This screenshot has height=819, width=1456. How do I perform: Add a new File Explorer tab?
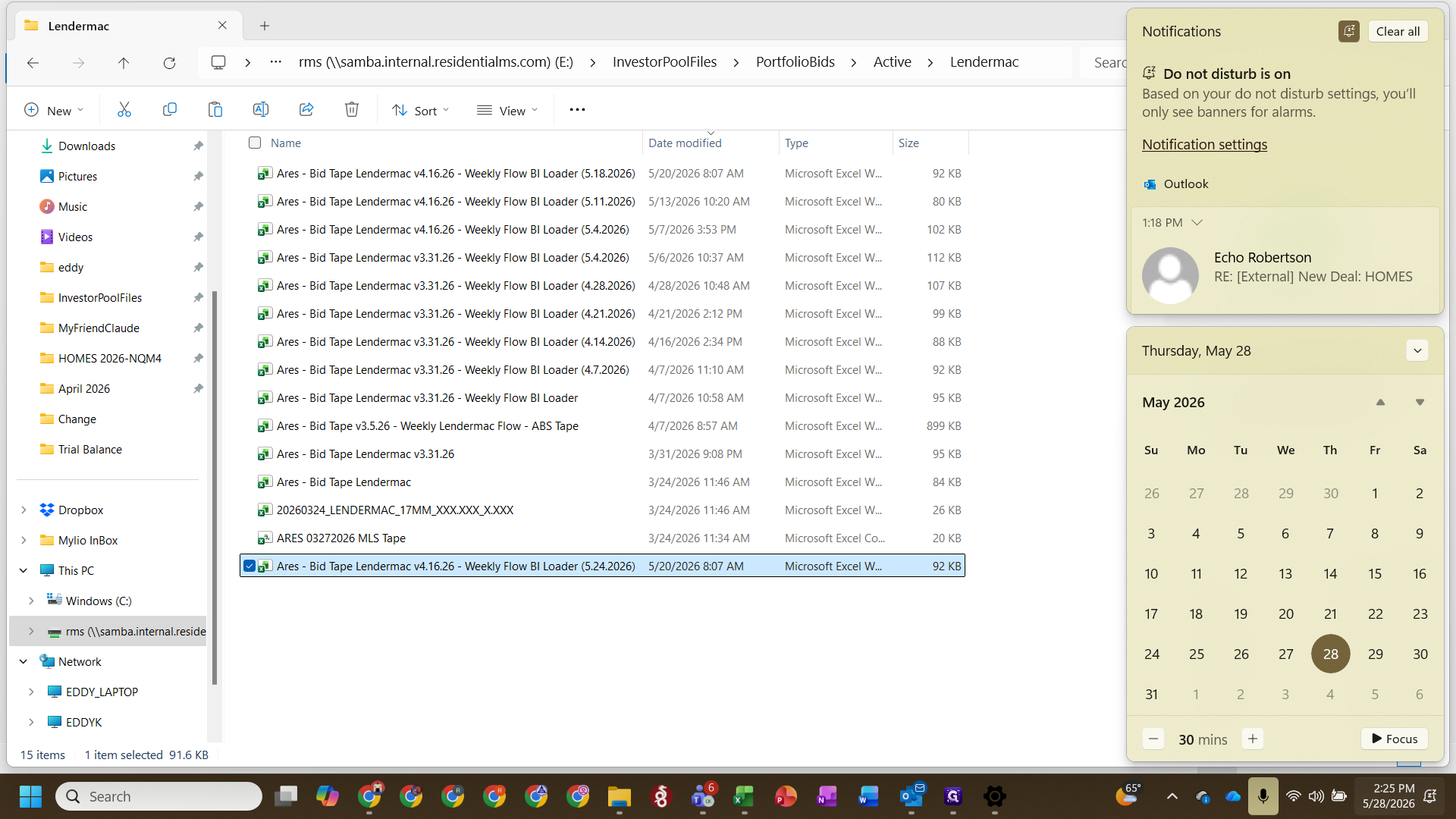265,26
